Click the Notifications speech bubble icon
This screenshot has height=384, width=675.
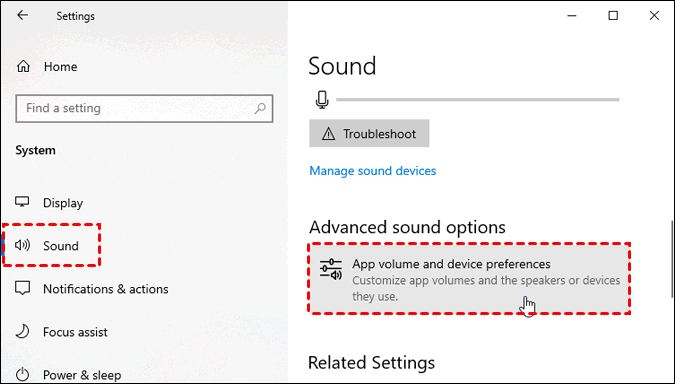pos(22,288)
